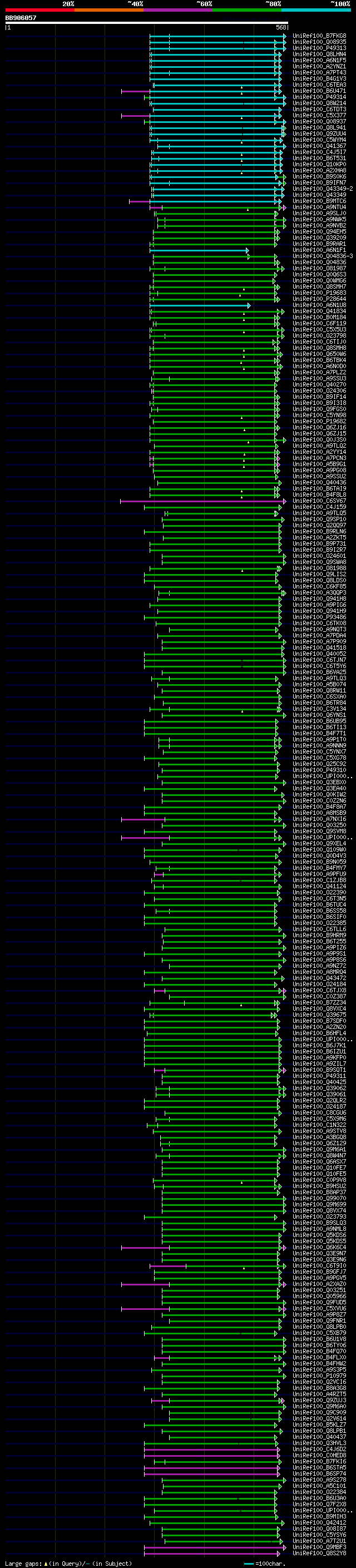Select the UniRef100_A2XHA8 label
The width and height of the screenshot is (356, 1568).
(319, 170)
